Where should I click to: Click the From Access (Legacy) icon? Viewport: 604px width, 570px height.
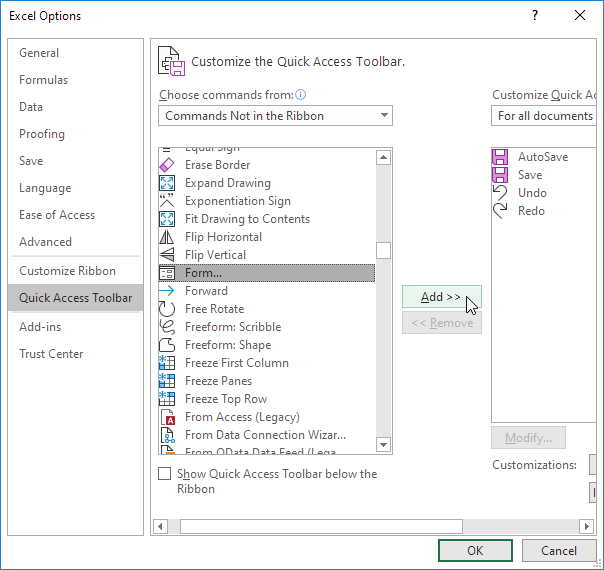pyautogui.click(x=168, y=417)
